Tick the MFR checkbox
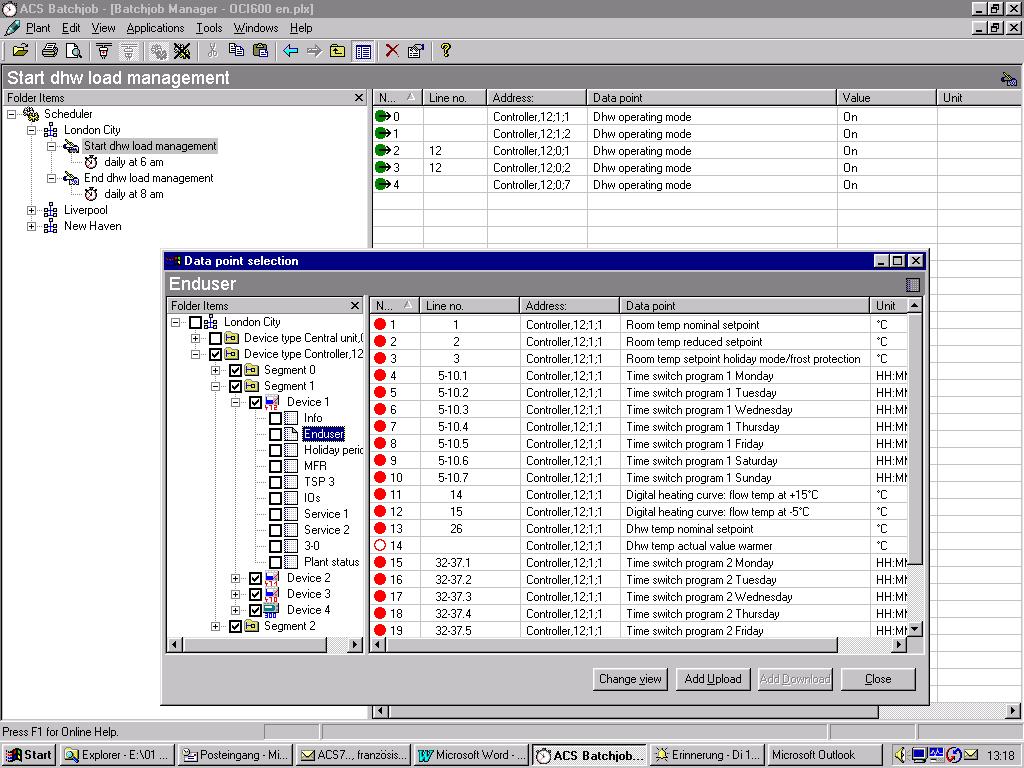Viewport: 1024px width, 768px height. 276,466
